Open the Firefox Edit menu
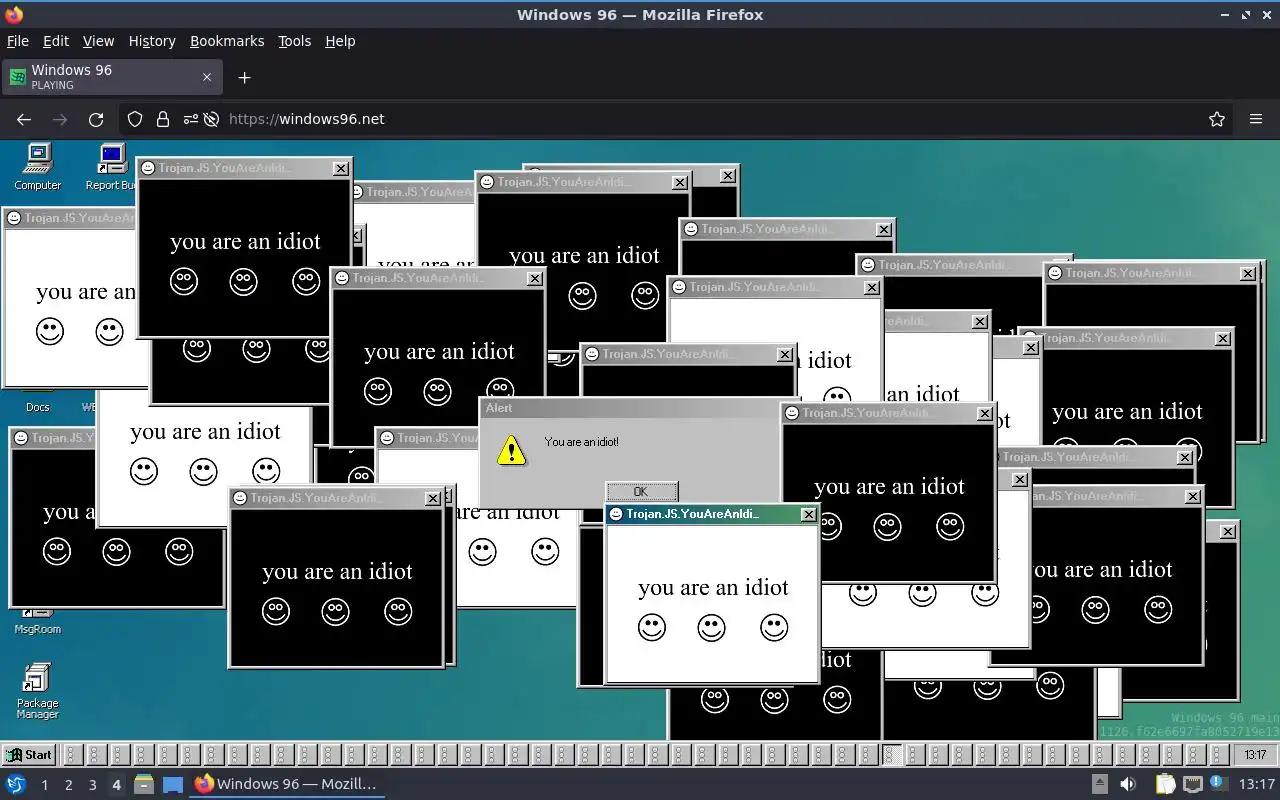 pyautogui.click(x=55, y=41)
